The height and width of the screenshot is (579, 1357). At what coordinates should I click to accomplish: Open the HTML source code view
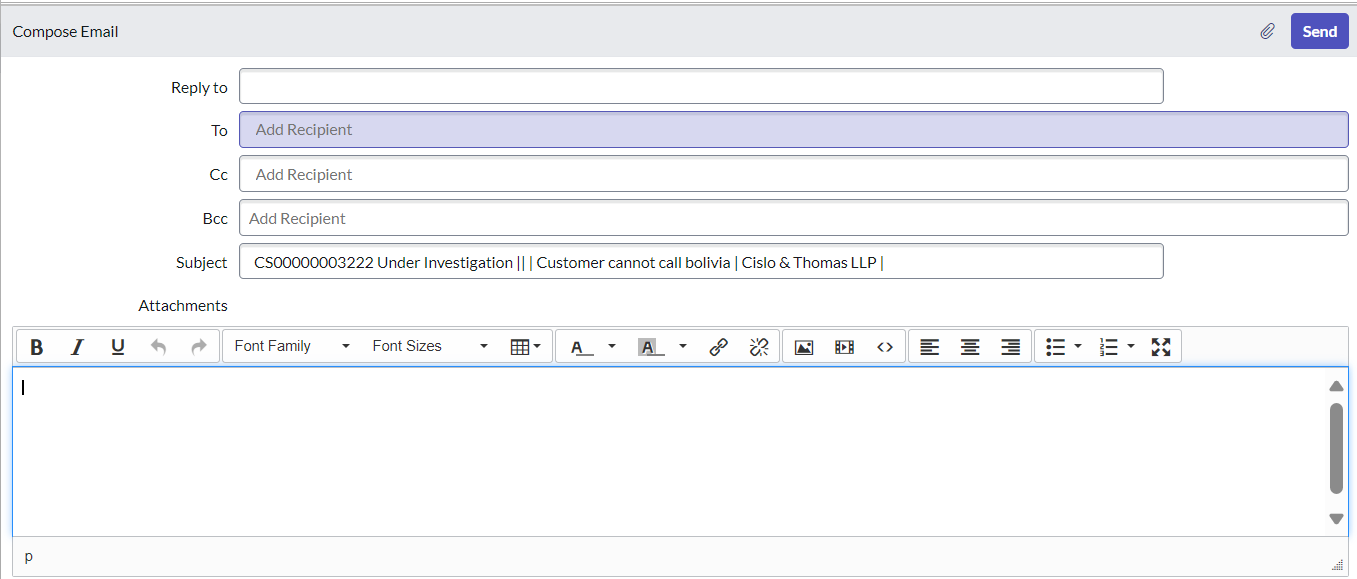[884, 346]
